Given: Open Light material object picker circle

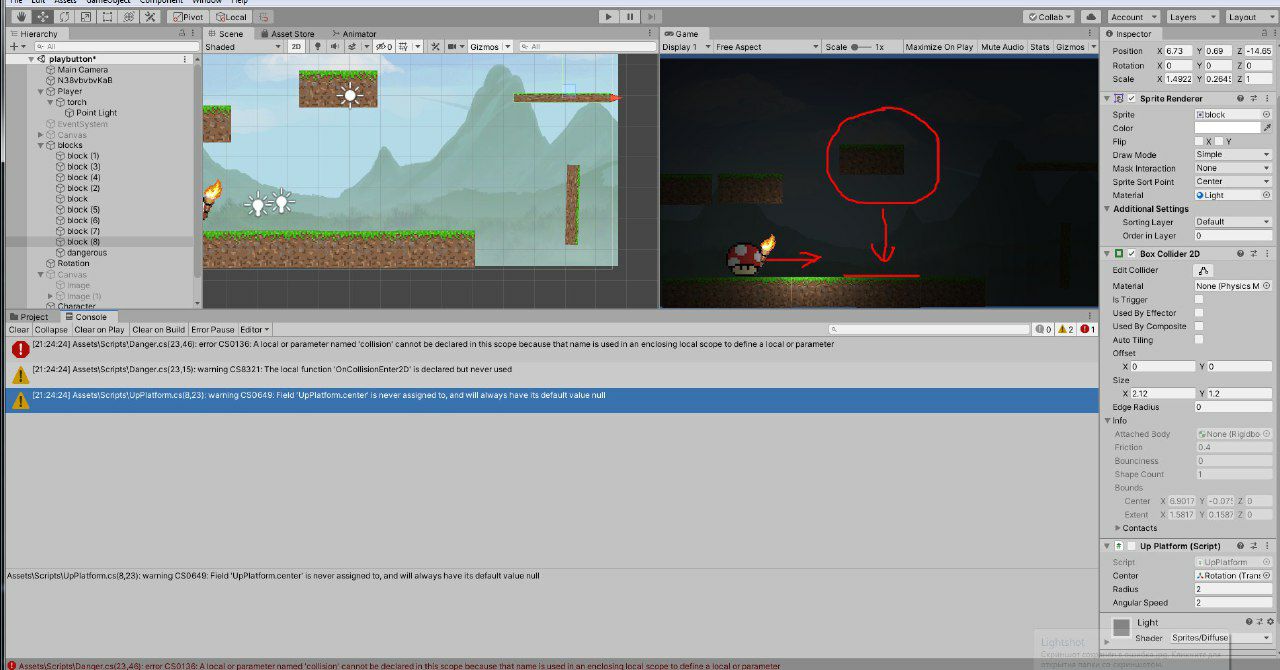Looking at the screenshot, I should pos(1266,195).
